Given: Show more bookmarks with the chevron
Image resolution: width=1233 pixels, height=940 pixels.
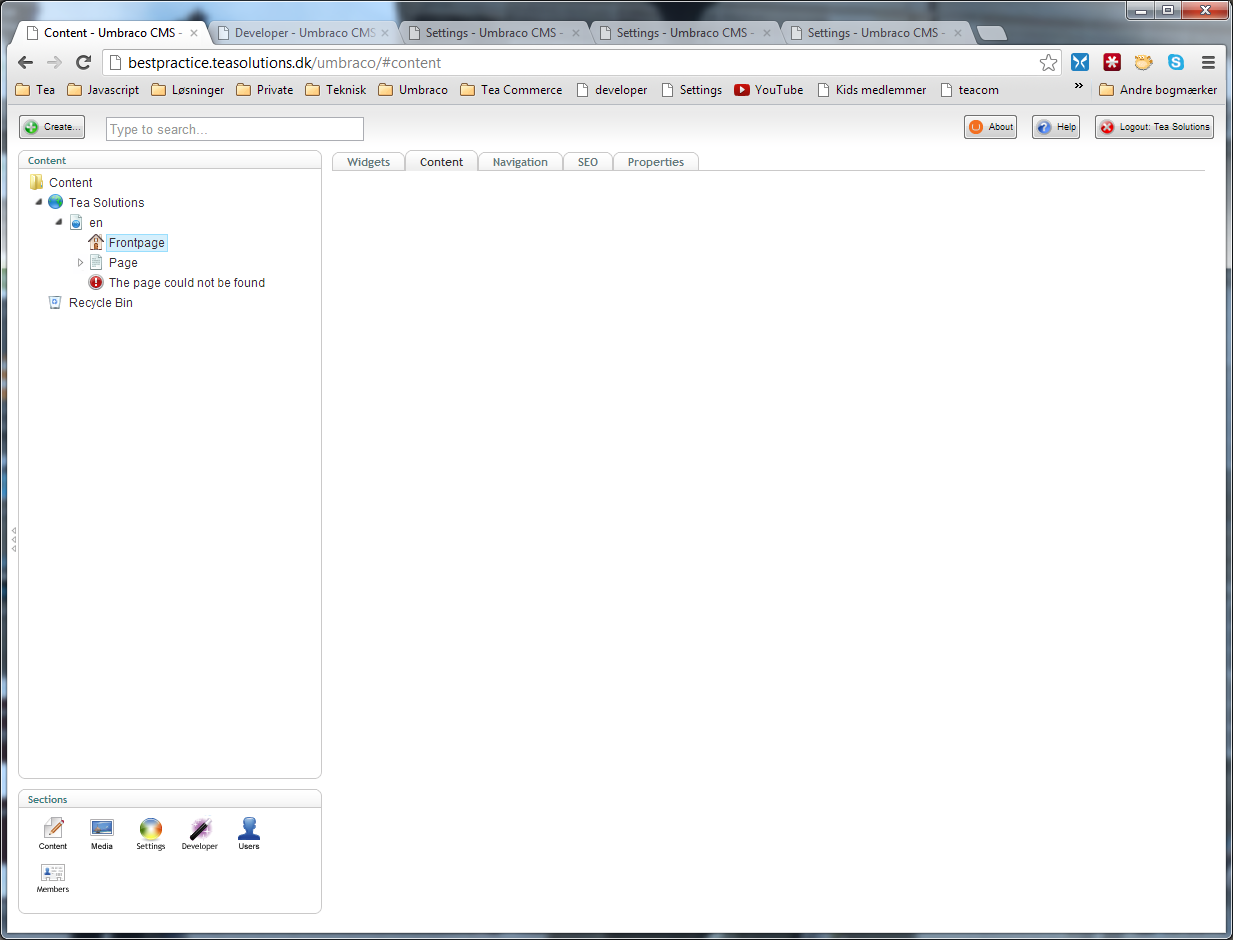Looking at the screenshot, I should pyautogui.click(x=1078, y=87).
